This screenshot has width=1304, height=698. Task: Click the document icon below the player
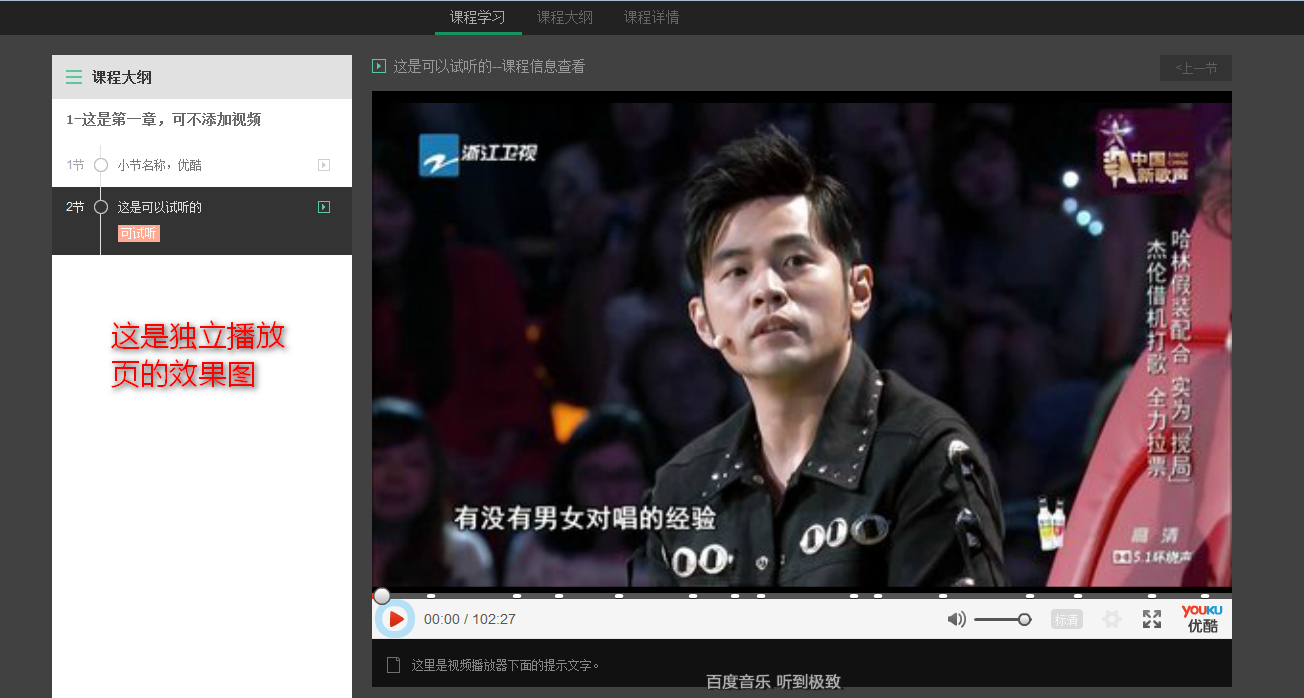tap(393, 665)
